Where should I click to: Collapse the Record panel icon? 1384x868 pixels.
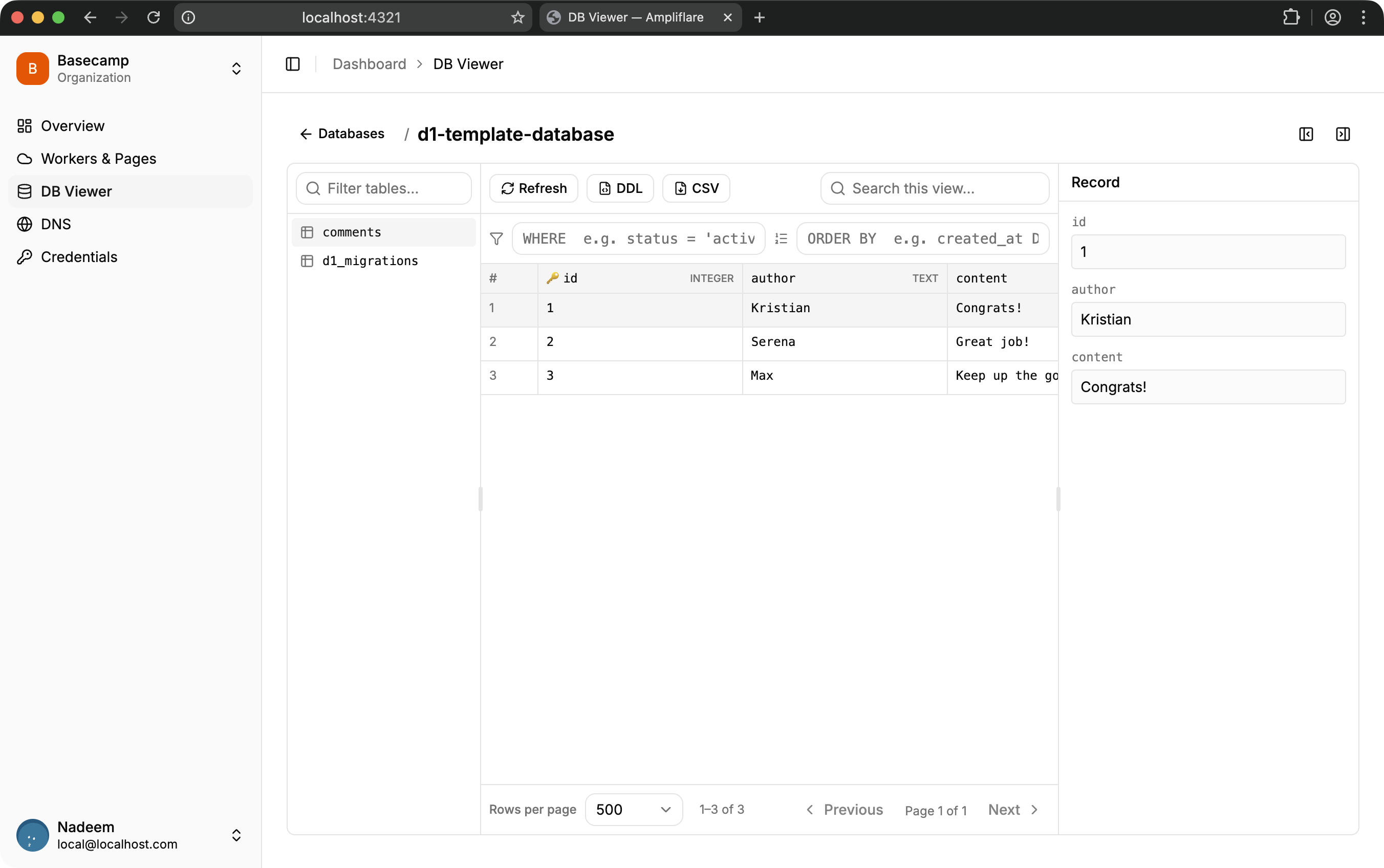1343,134
